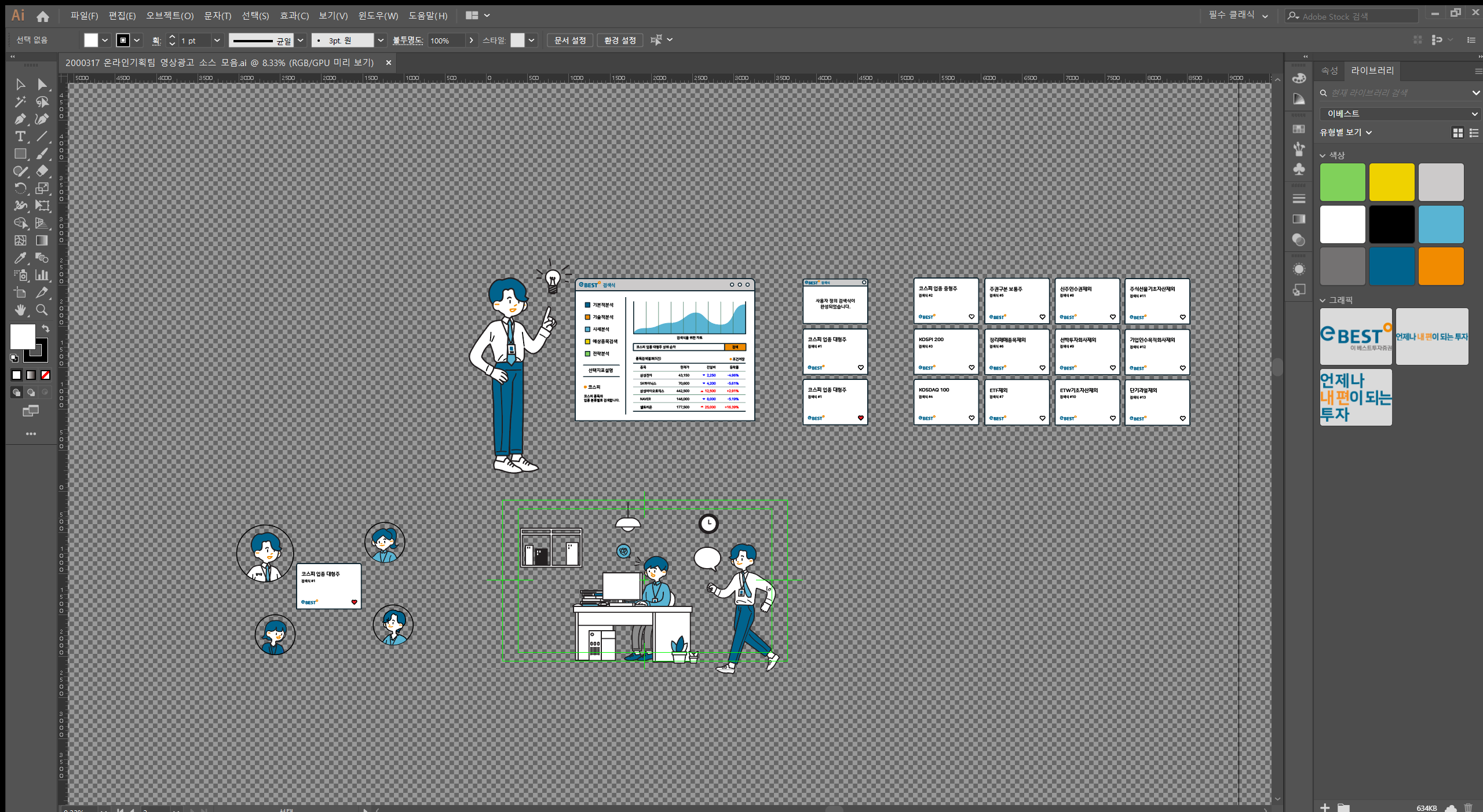This screenshot has height=812, width=1483.
Task: Select the Type tool
Action: click(x=20, y=137)
